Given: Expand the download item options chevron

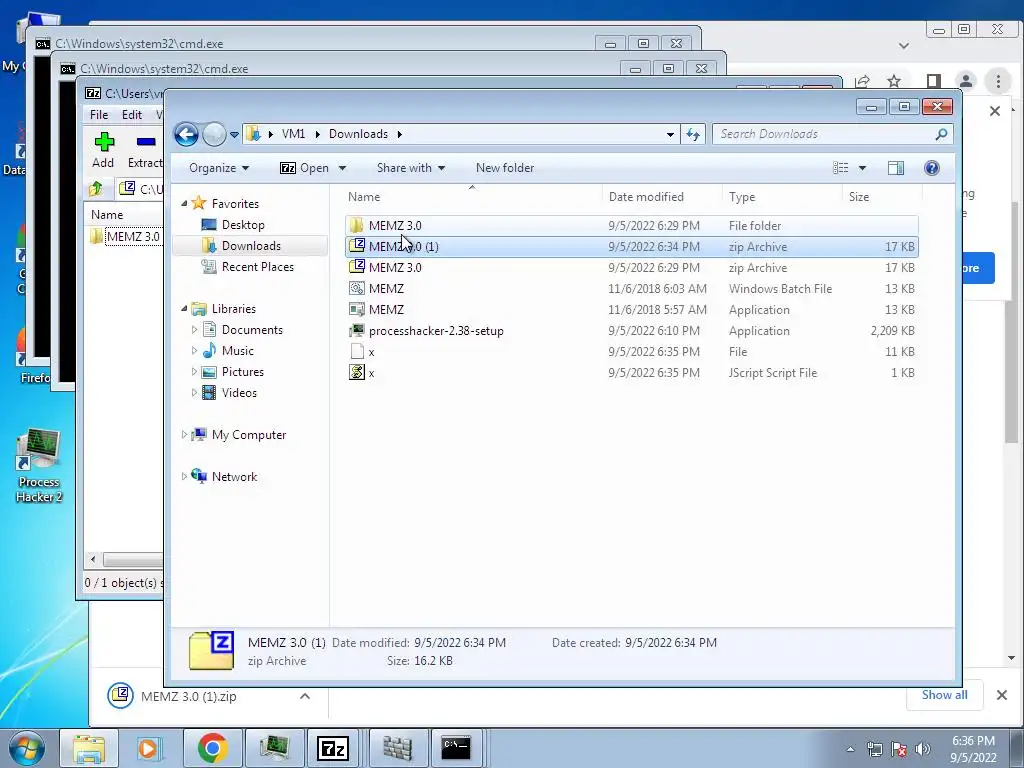Looking at the screenshot, I should click(x=304, y=696).
